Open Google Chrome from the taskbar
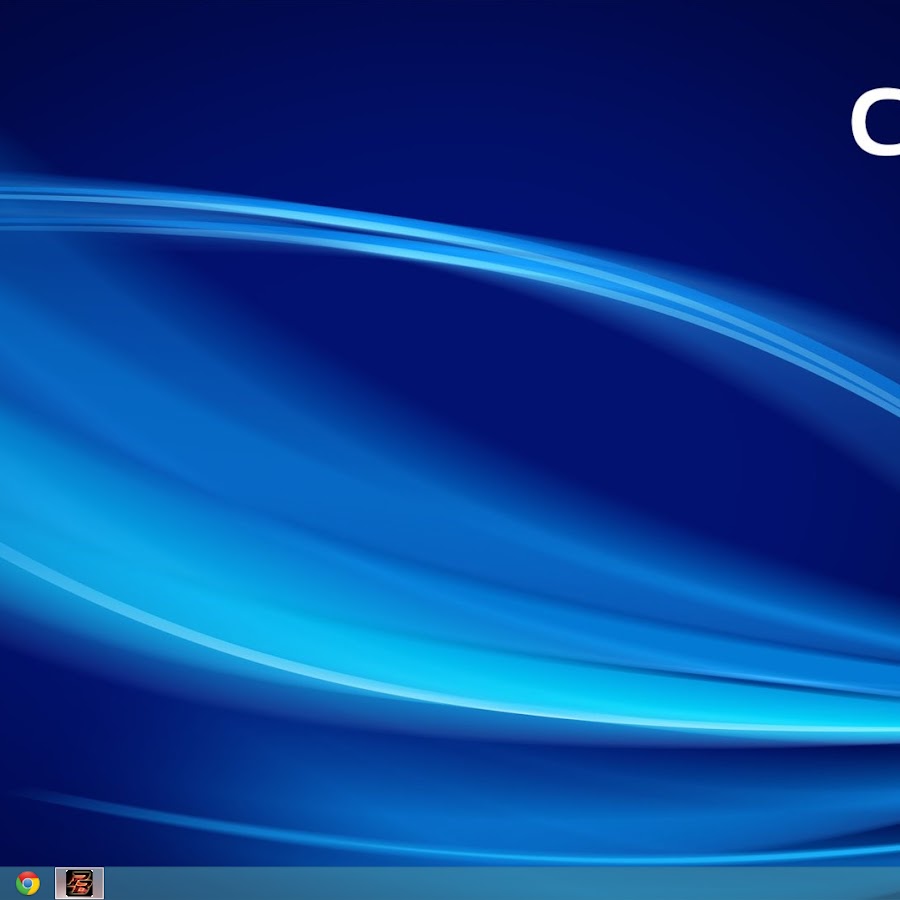This screenshot has width=900, height=900. tap(28, 883)
